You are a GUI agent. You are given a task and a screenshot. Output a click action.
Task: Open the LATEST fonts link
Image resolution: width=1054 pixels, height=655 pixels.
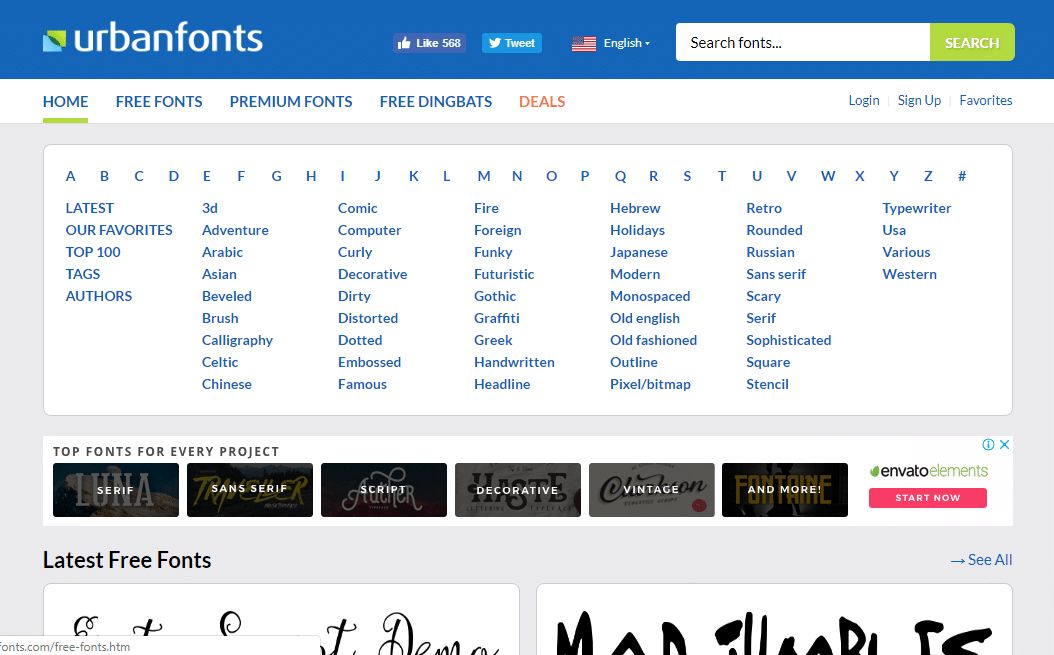click(89, 208)
